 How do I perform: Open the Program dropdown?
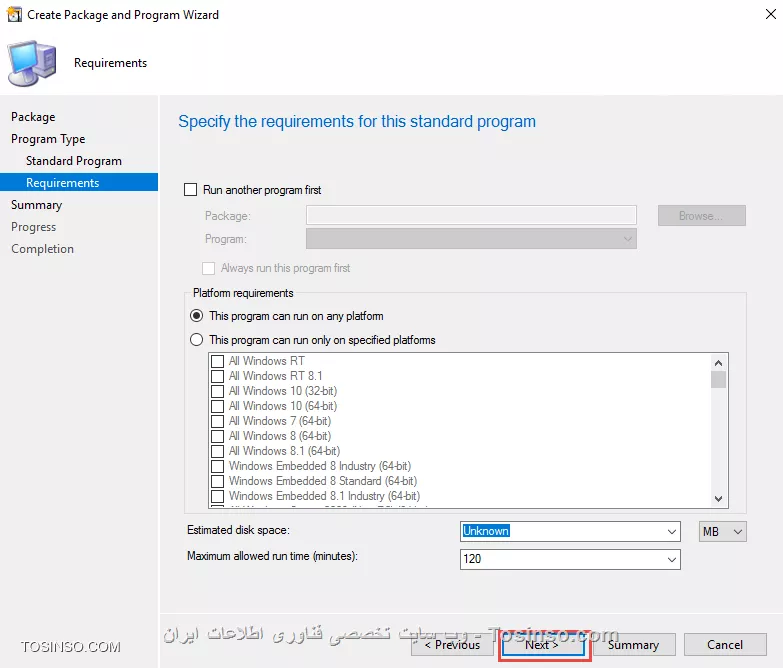(471, 239)
